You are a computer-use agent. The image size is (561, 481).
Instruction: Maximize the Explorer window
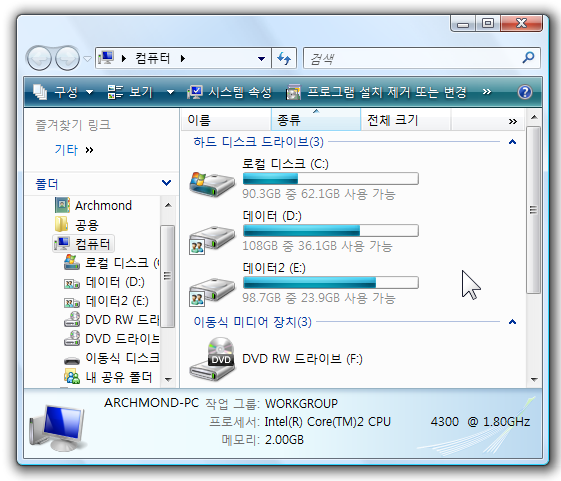488,24
